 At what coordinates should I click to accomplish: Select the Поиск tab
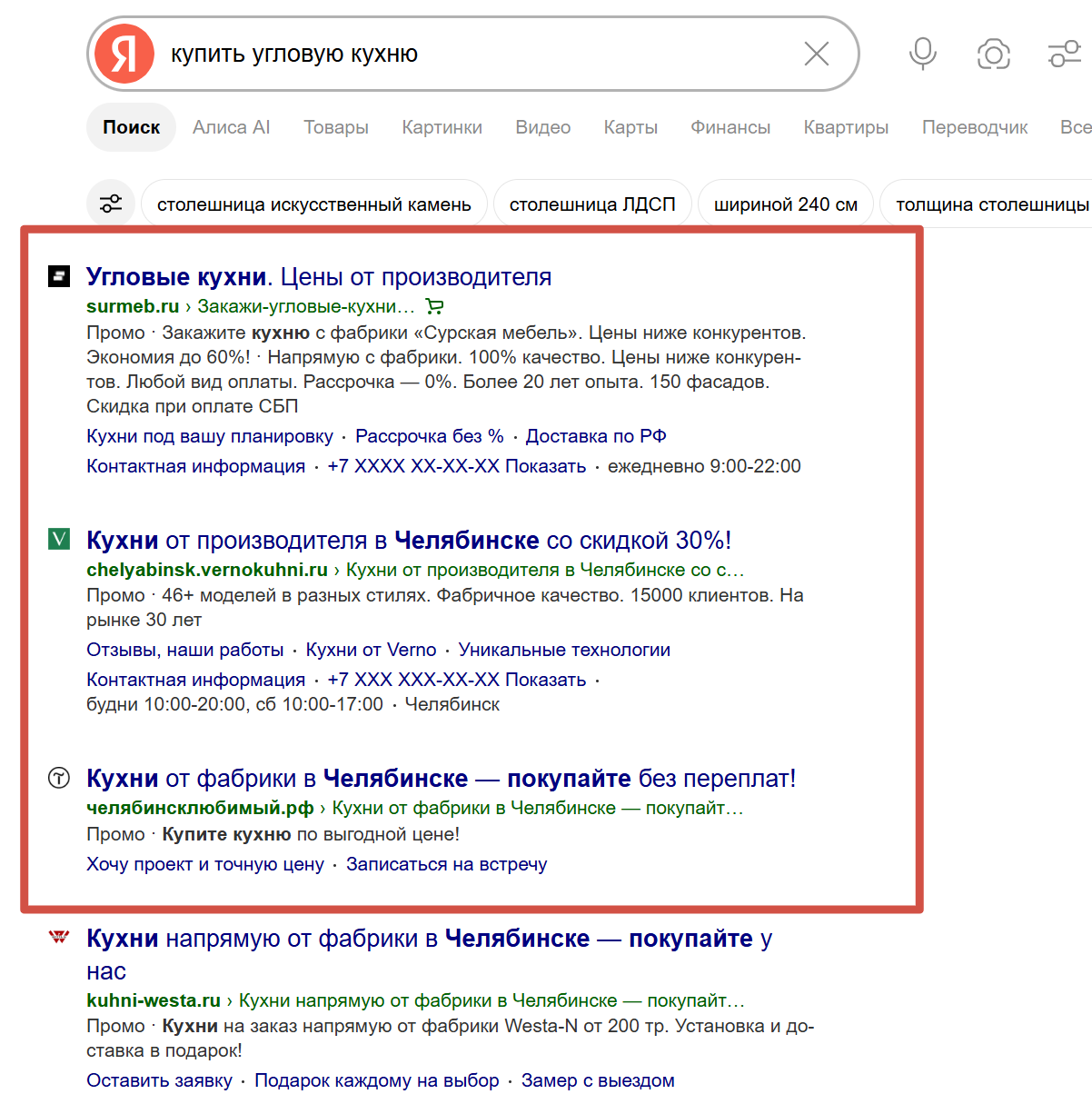click(x=132, y=127)
